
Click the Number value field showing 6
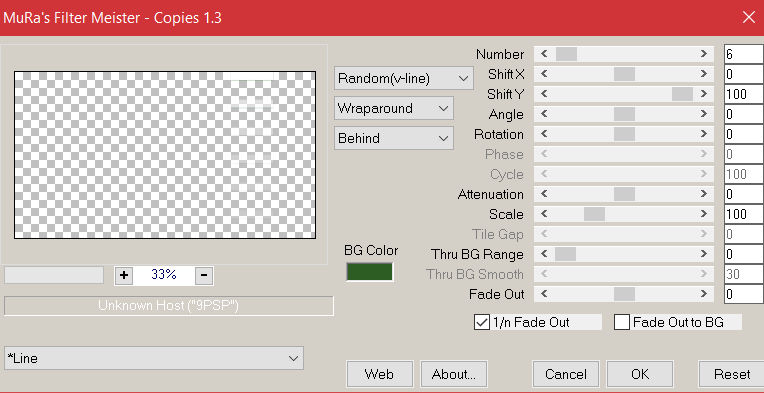click(744, 54)
